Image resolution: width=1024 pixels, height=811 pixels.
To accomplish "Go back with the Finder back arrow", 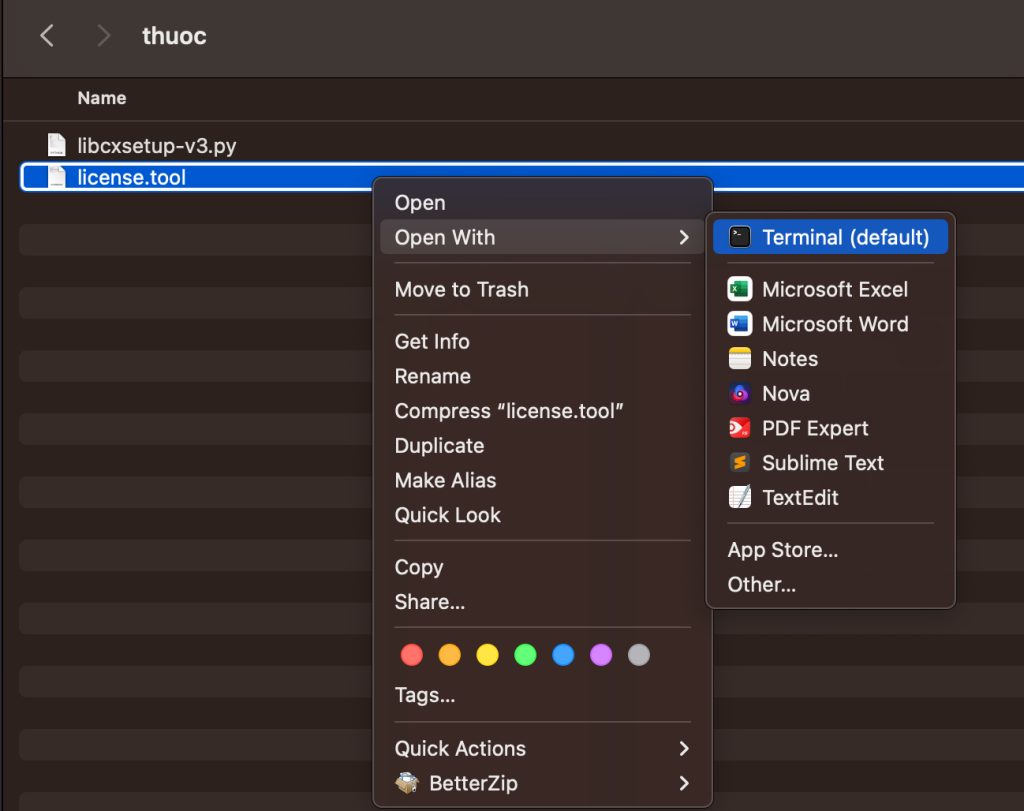I will [47, 36].
